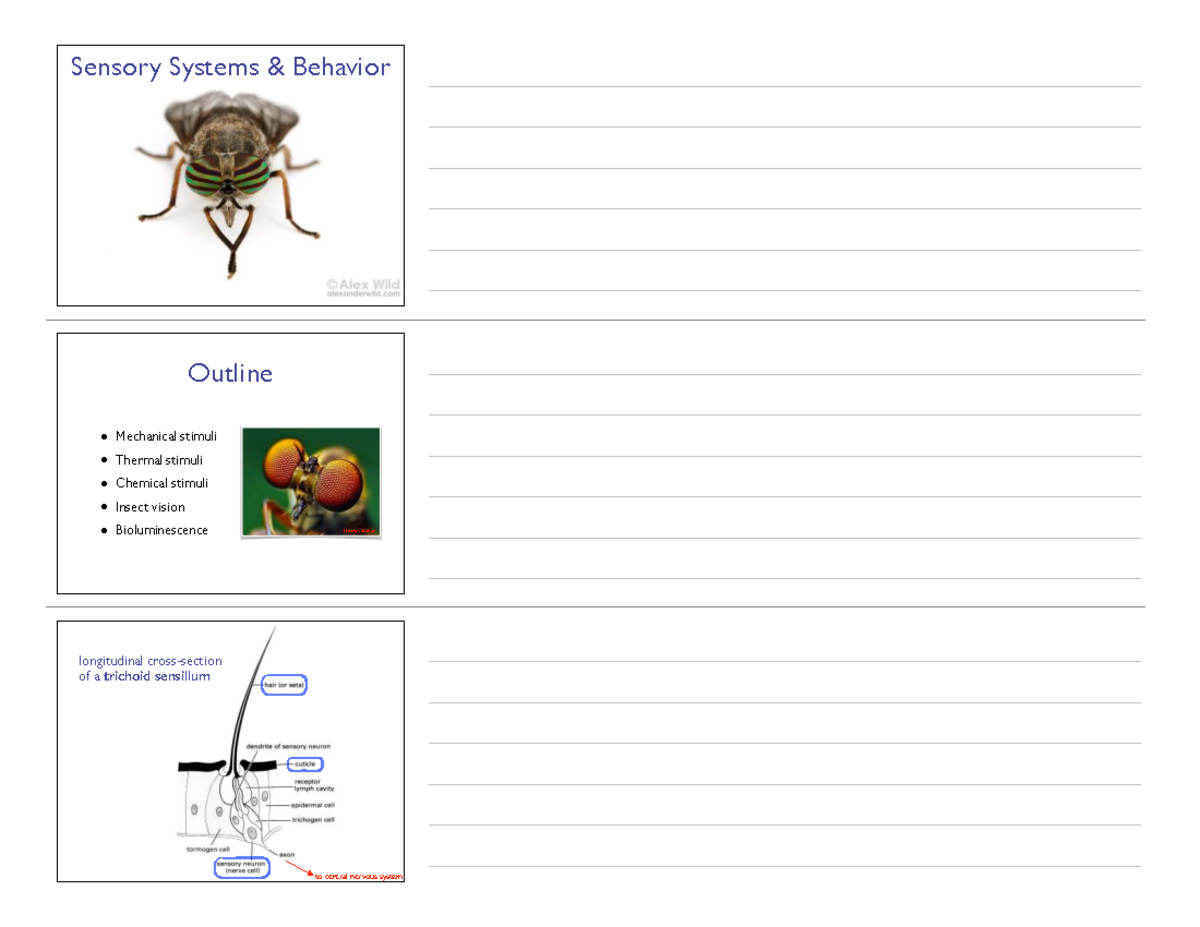Click the 'trichoid sensillum' caption text

[155, 676]
